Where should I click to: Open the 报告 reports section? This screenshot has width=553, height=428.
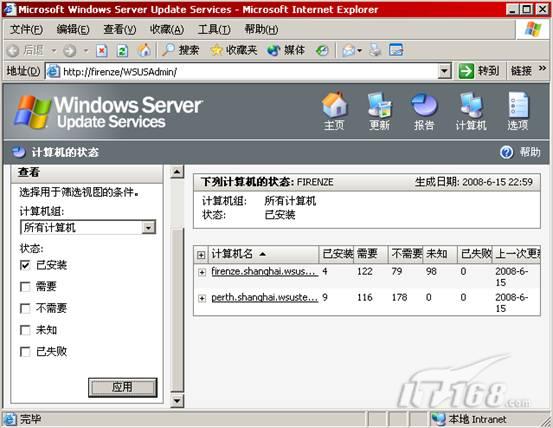coord(424,111)
